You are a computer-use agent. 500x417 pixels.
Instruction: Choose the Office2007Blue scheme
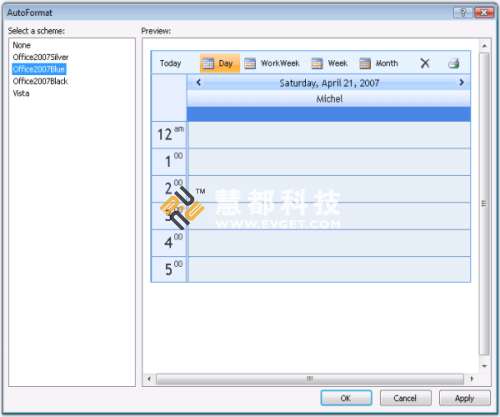[39, 69]
